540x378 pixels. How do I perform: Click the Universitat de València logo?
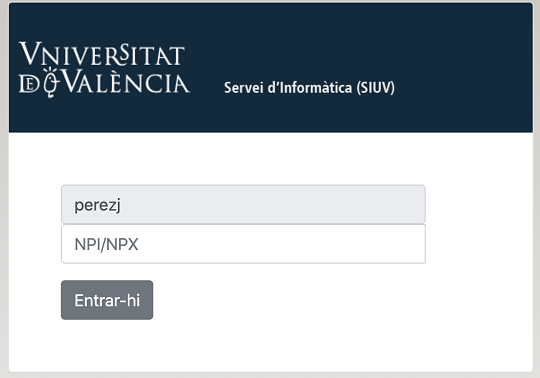pos(104,70)
